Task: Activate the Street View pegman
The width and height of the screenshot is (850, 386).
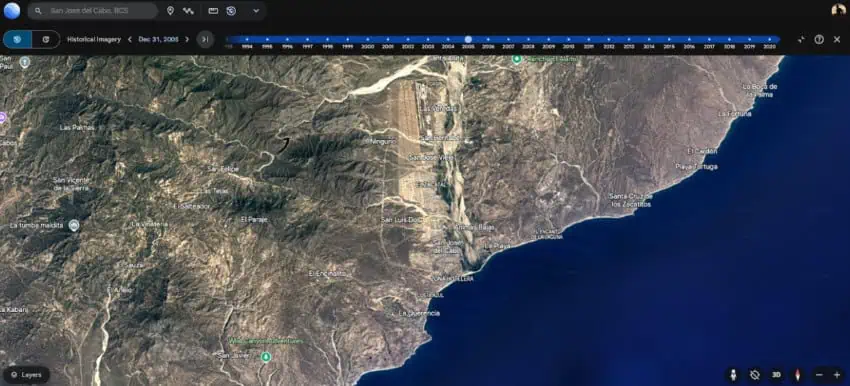Action: click(x=733, y=375)
